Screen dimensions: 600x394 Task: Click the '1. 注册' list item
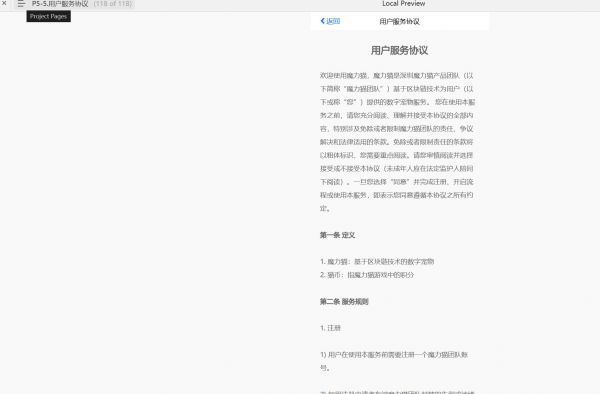click(330, 328)
